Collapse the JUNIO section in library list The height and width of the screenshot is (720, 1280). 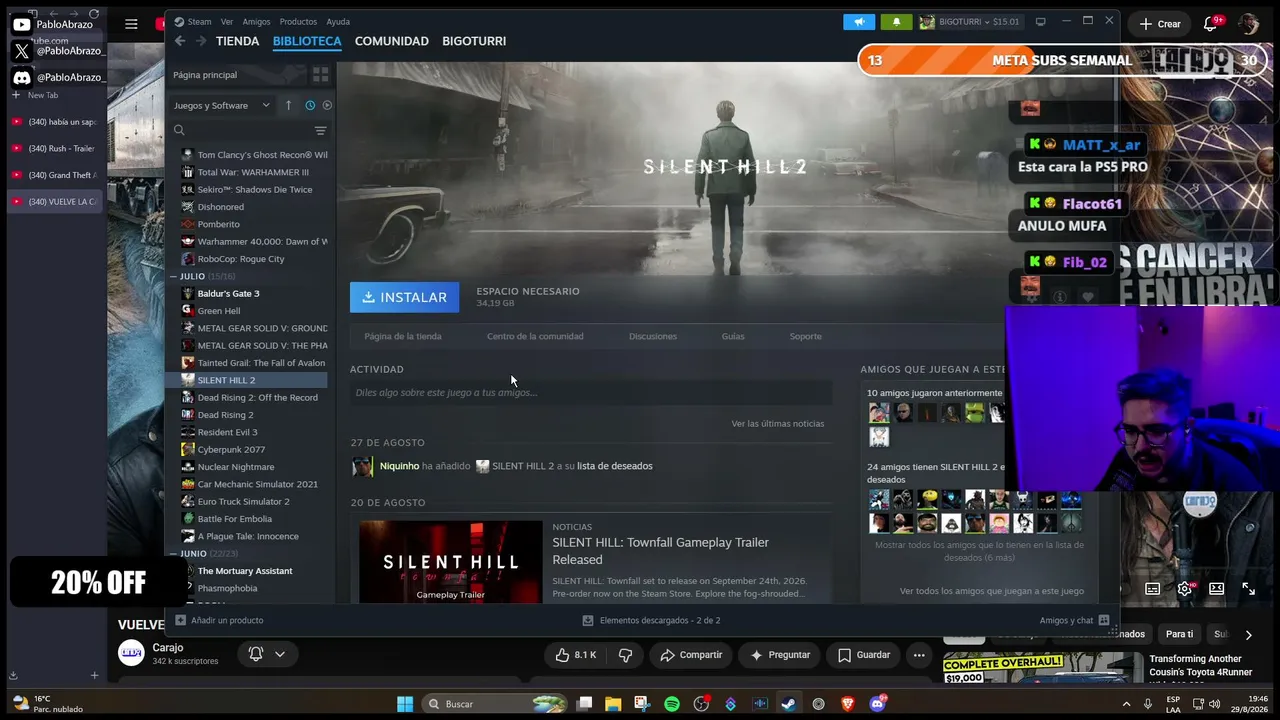click(173, 553)
